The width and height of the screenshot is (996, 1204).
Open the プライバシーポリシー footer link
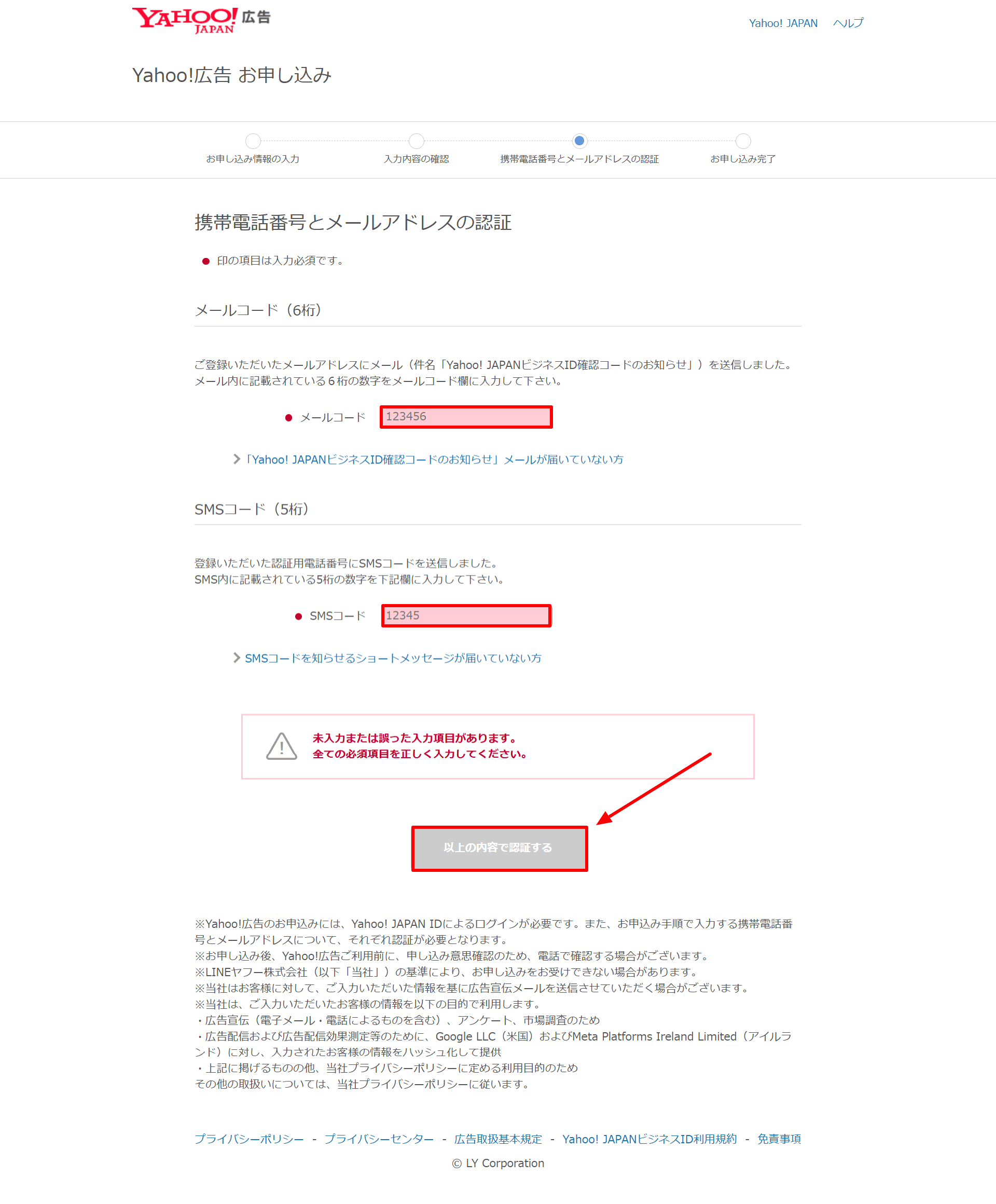tap(250, 1139)
